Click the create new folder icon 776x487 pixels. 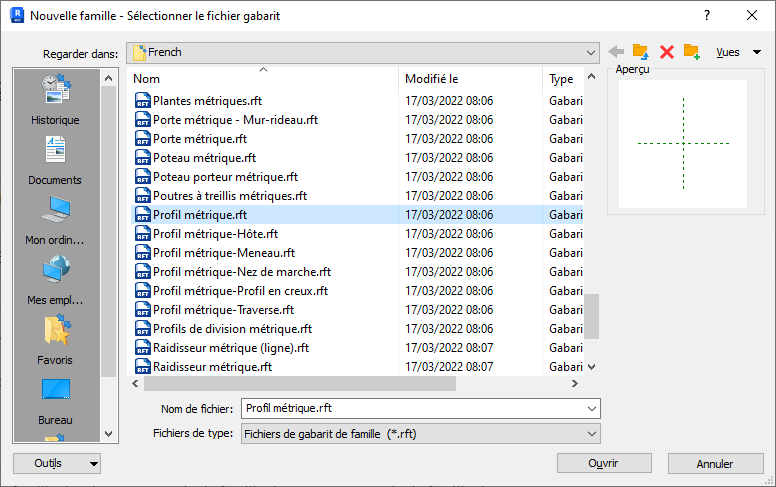(x=691, y=52)
